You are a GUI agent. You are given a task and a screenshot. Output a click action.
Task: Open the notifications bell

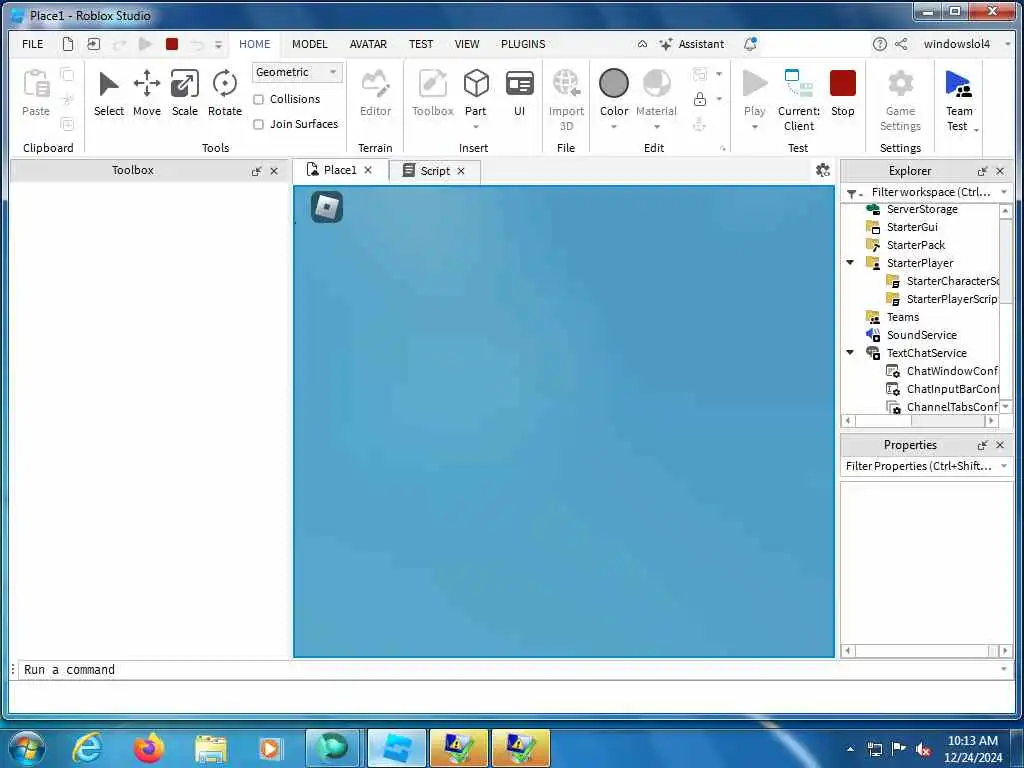coord(750,44)
